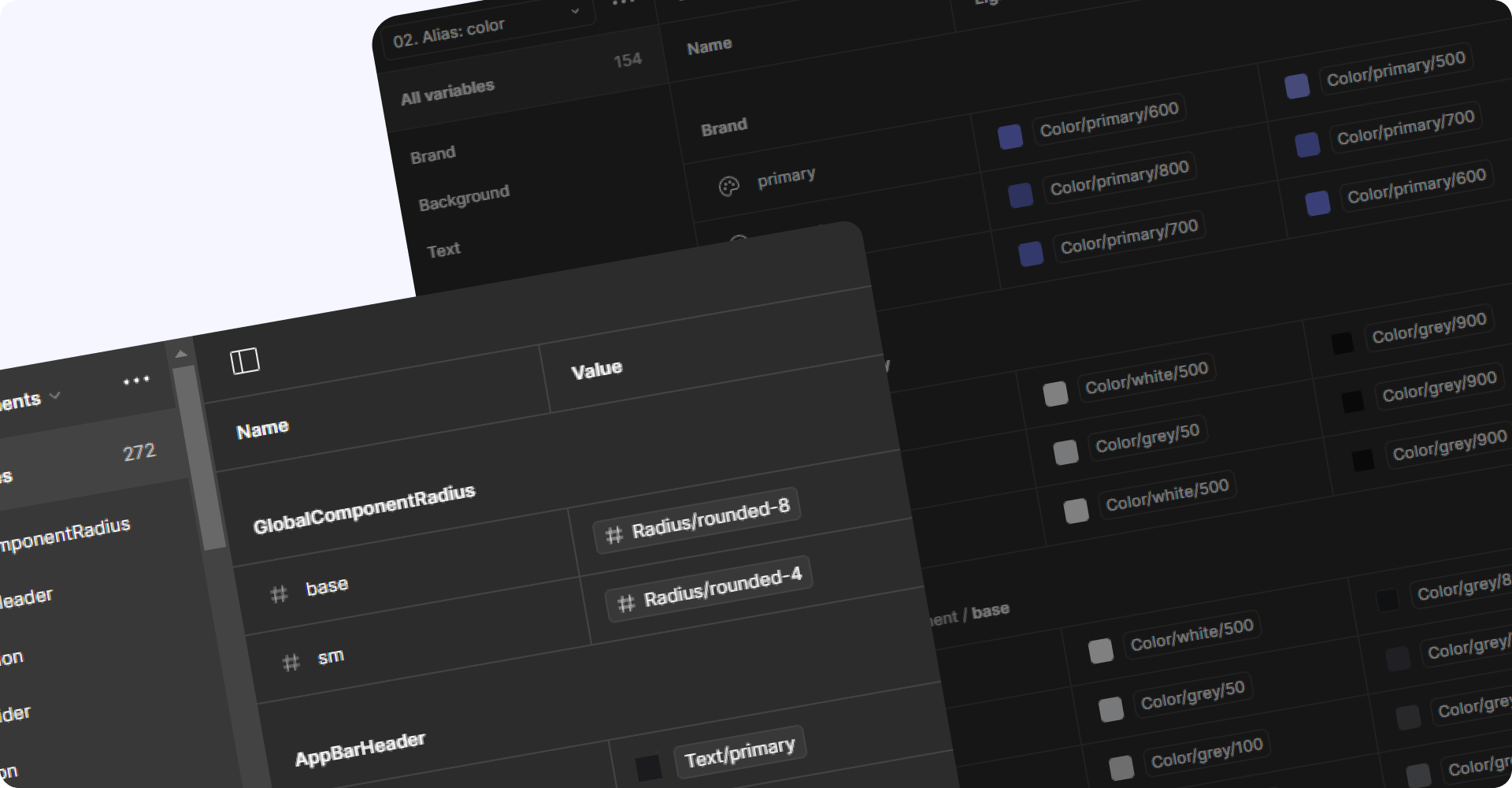
Task: Click the Color/primary/500 alias chip
Action: tap(1396, 69)
